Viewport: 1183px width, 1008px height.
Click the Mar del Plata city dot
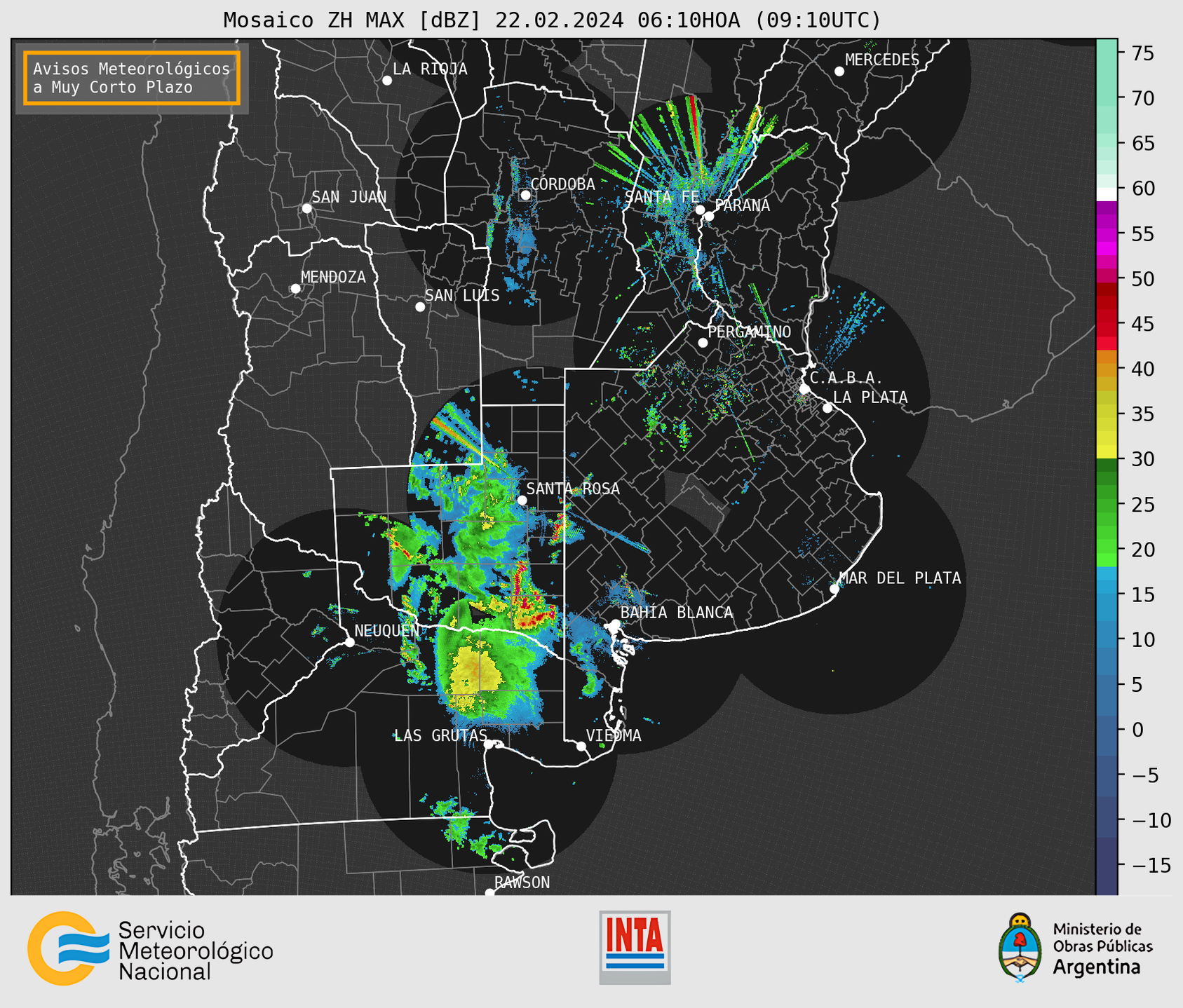(834, 589)
